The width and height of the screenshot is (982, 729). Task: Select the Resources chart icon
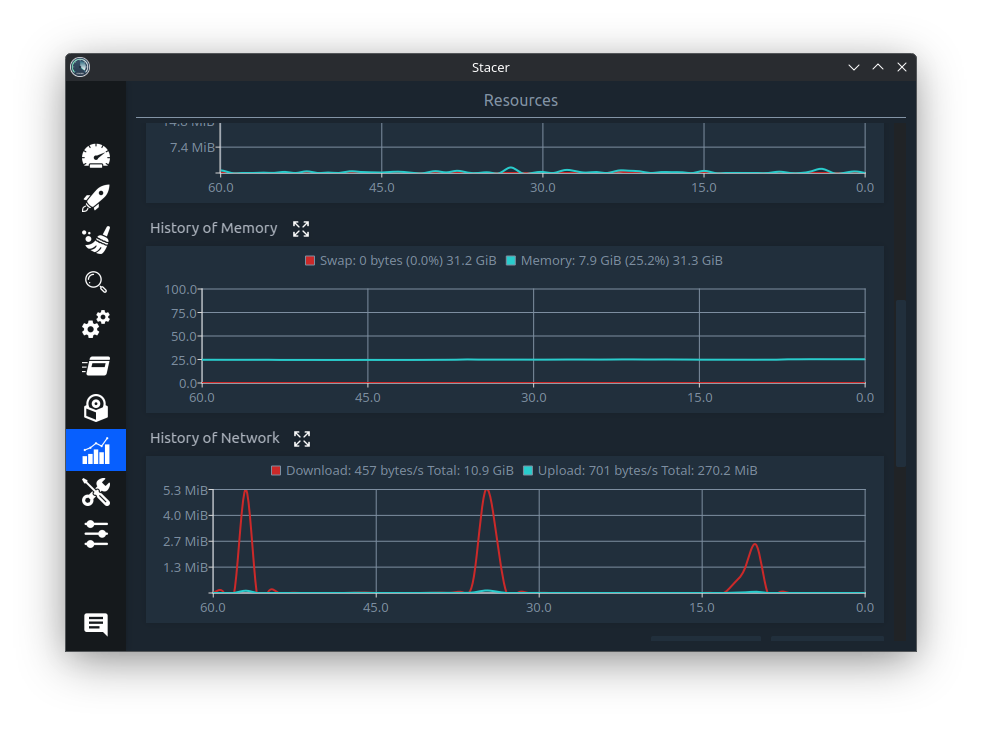tap(96, 450)
